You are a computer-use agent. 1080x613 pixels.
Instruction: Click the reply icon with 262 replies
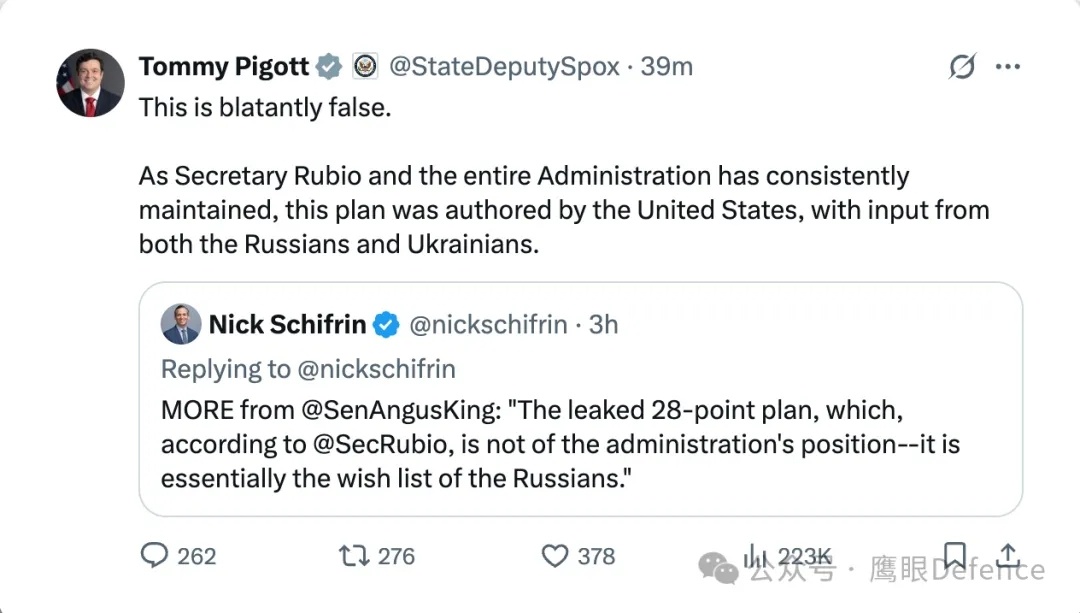[x=154, y=555]
